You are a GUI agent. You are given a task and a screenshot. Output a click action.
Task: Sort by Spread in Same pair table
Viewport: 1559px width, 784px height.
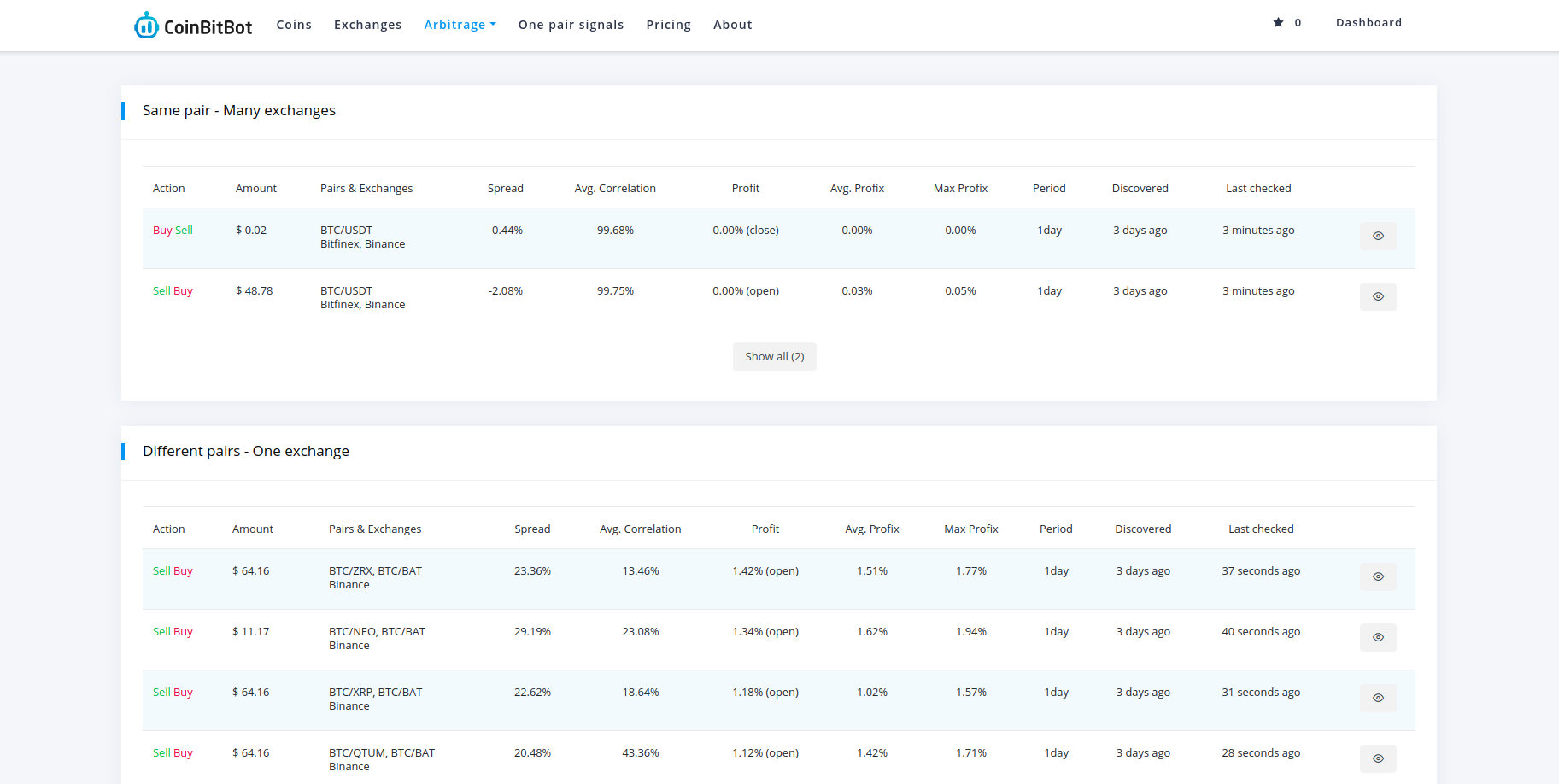point(506,188)
